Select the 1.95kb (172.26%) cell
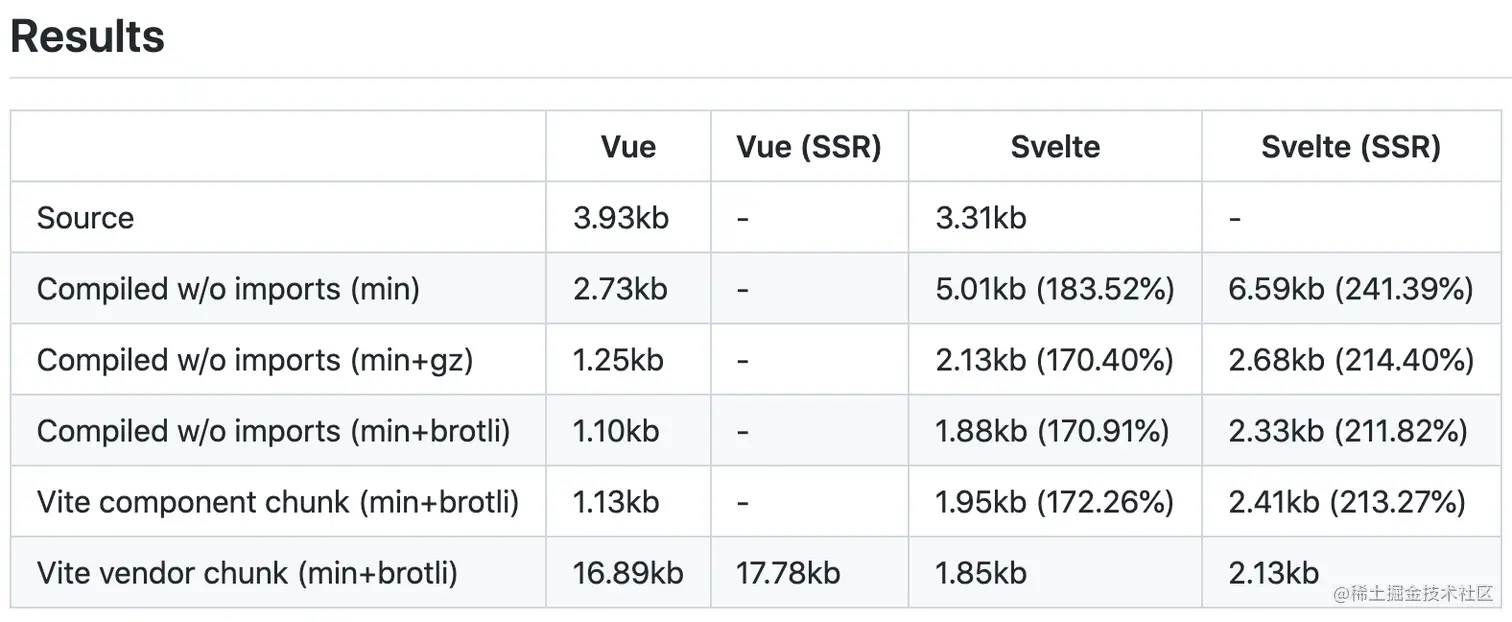The width and height of the screenshot is (1512, 622). click(x=1054, y=502)
